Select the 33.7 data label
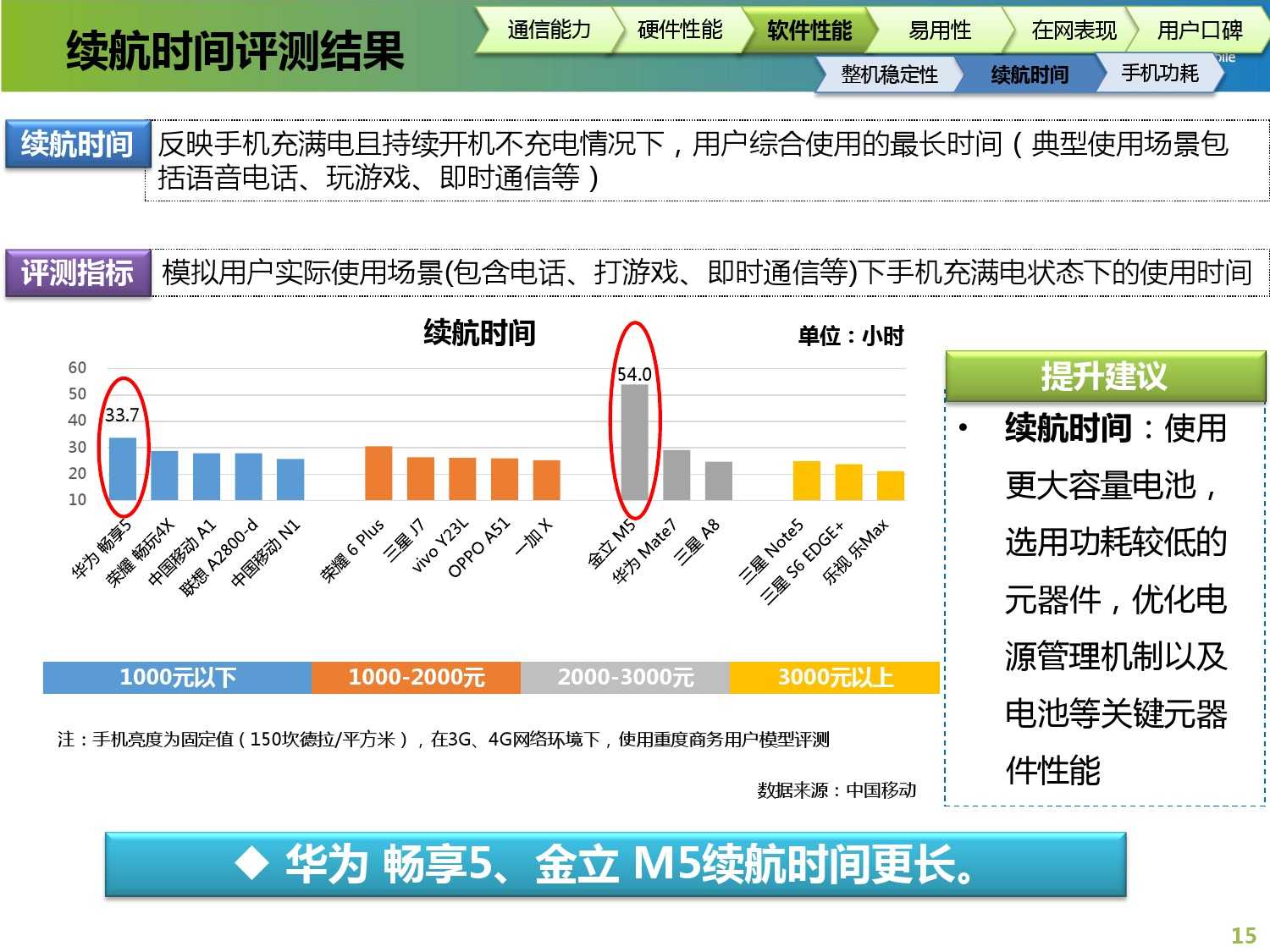This screenshot has height=952, width=1270. (x=122, y=415)
